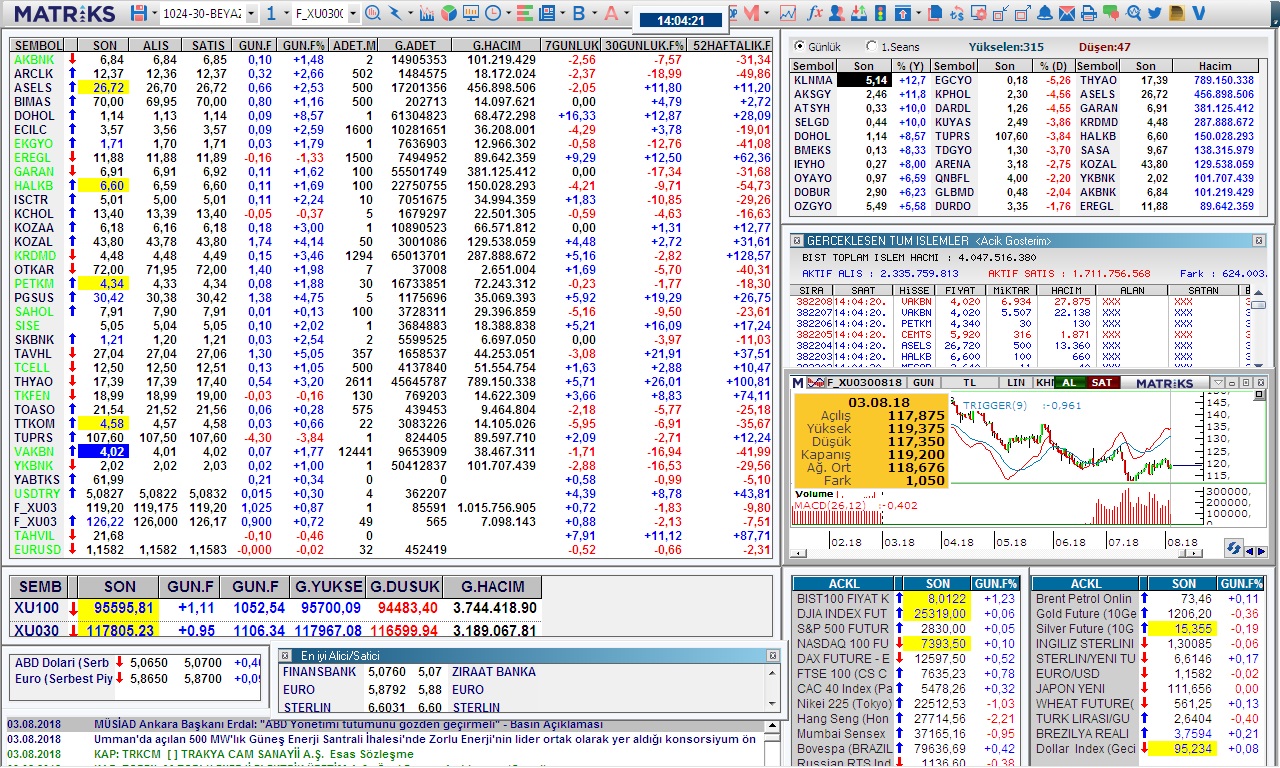Select the GARAN row in watchlist

[x=391, y=172]
